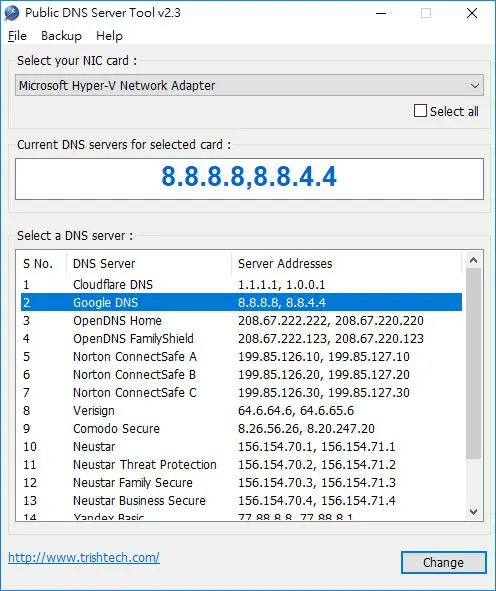The width and height of the screenshot is (496, 591).
Task: Click the Public DNS Server Tool app icon
Action: tap(12, 13)
